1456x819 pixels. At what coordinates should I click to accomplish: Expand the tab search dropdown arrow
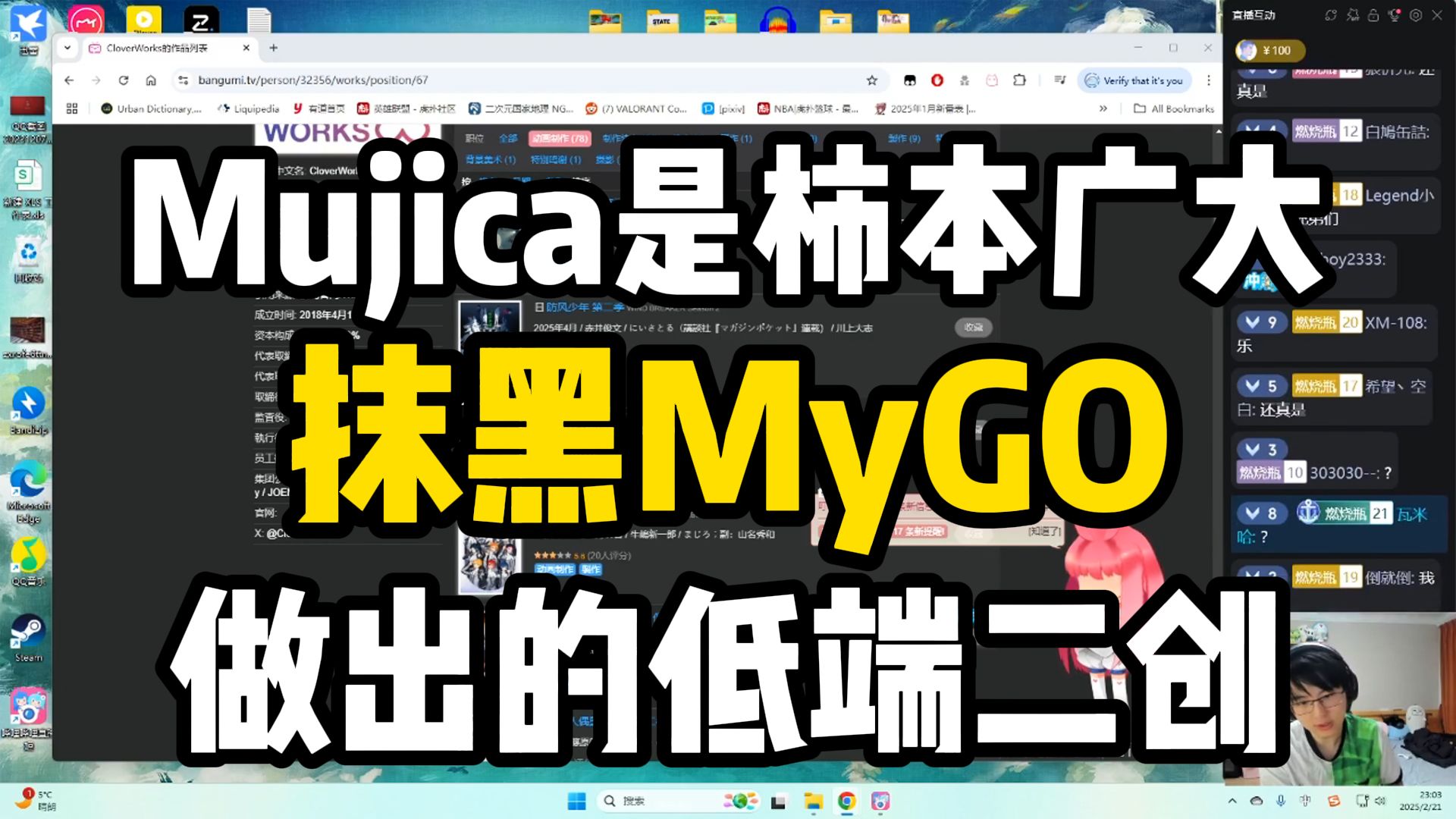[x=67, y=48]
